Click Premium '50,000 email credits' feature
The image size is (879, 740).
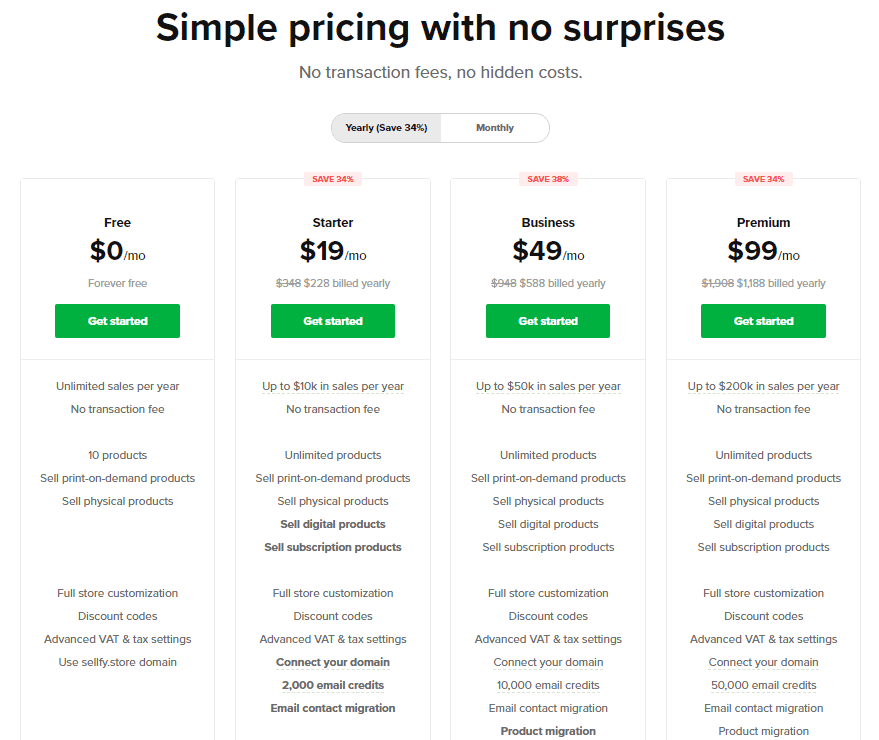pyautogui.click(x=764, y=685)
